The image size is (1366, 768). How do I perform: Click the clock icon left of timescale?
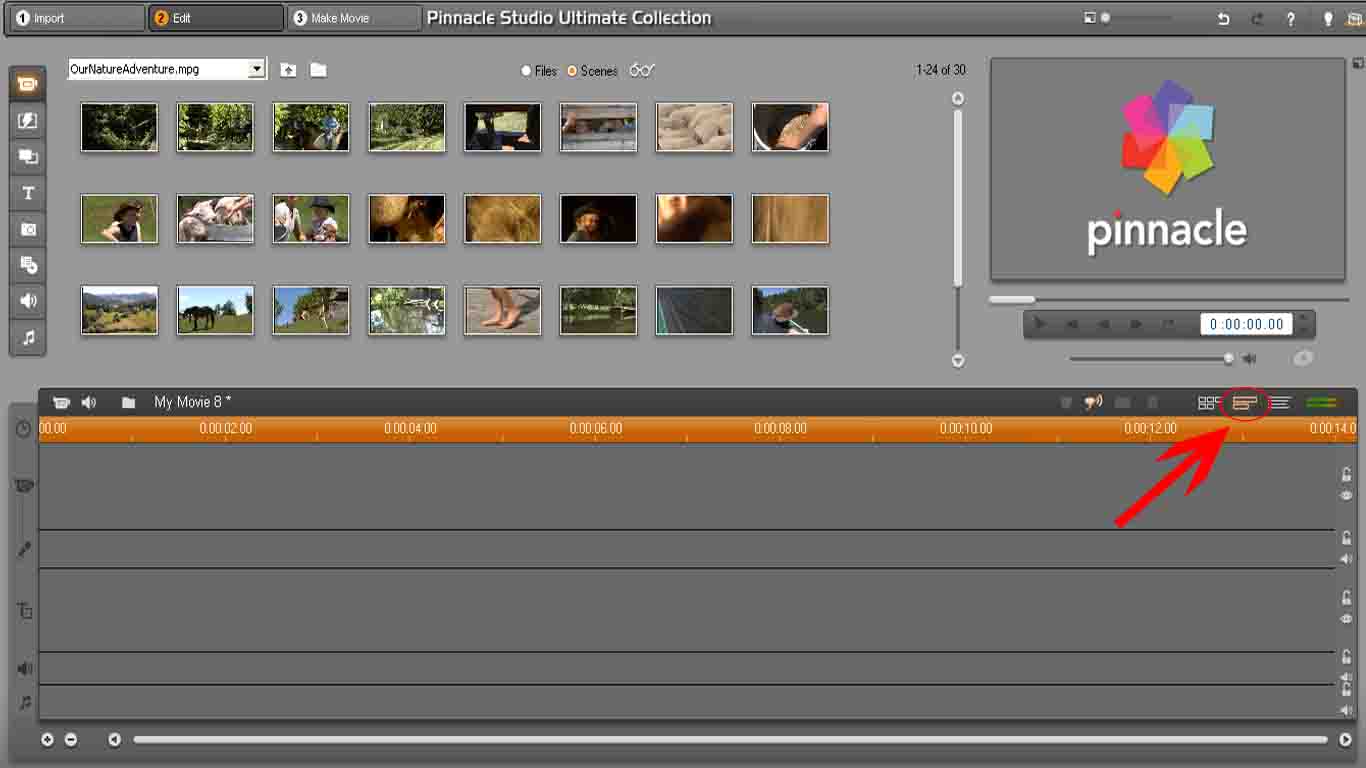tap(24, 429)
